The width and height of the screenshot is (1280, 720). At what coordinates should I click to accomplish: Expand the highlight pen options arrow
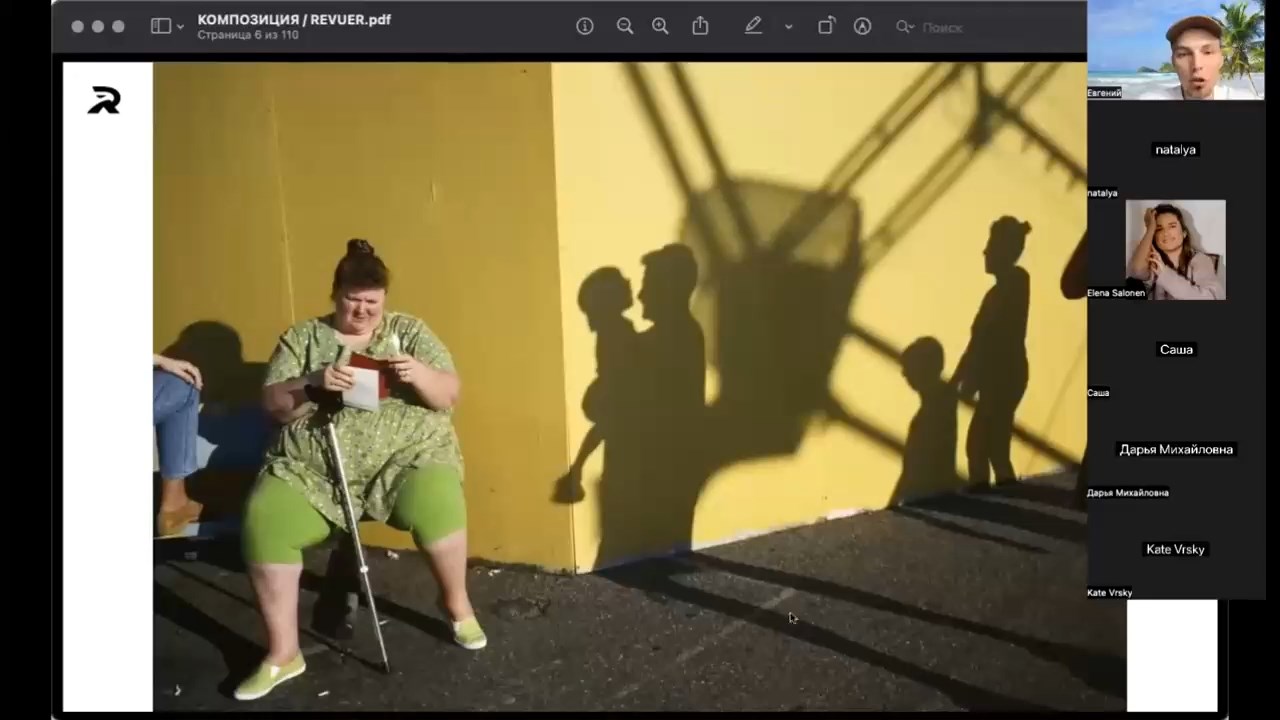click(788, 27)
